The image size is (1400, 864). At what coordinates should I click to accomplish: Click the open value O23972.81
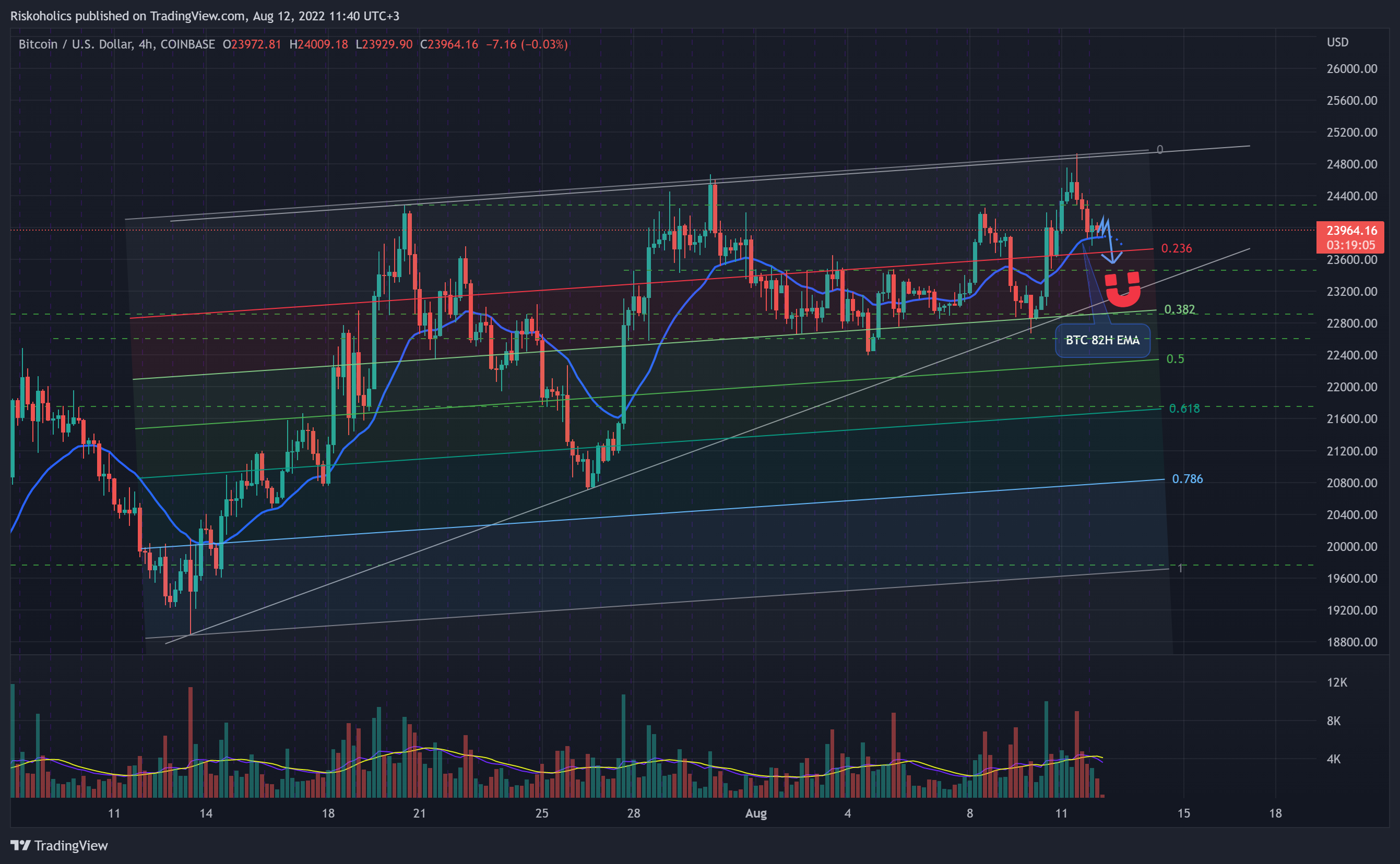coord(252,44)
